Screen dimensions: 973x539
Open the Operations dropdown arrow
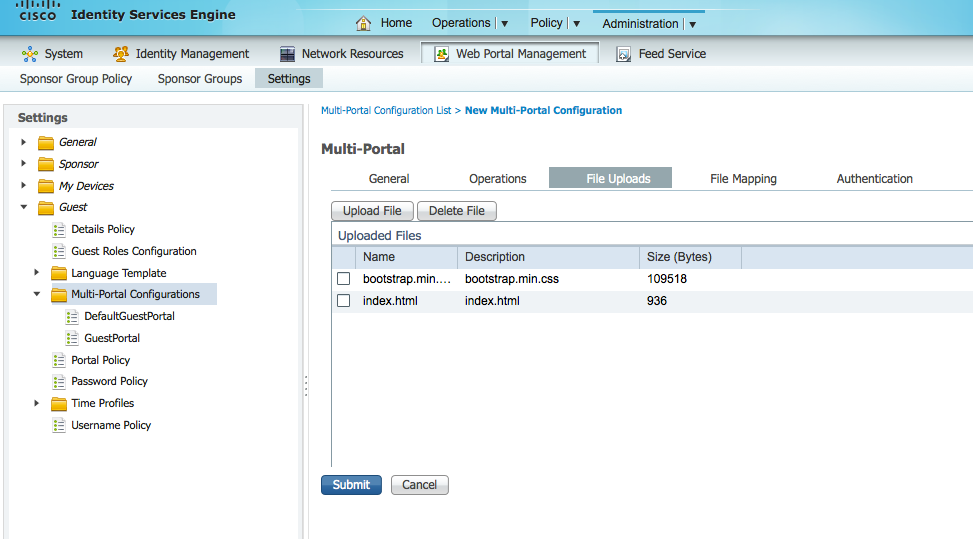click(504, 24)
